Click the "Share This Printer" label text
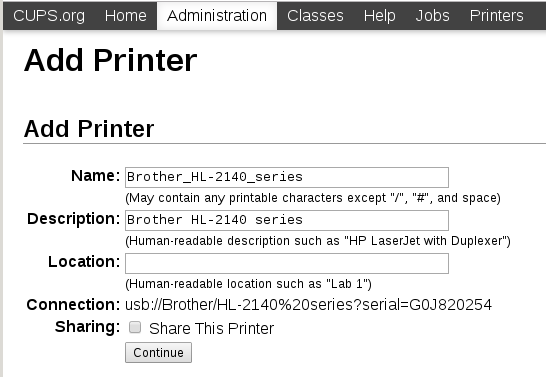 [x=211, y=328]
